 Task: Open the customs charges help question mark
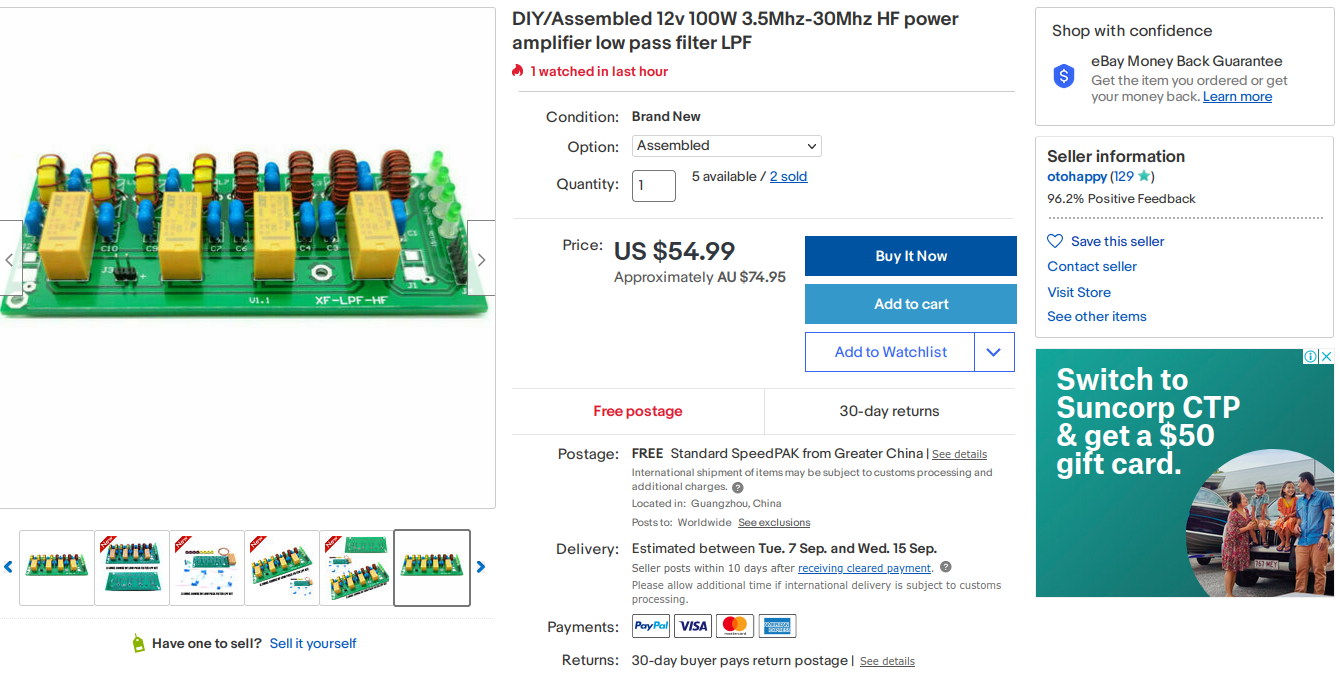tap(738, 487)
